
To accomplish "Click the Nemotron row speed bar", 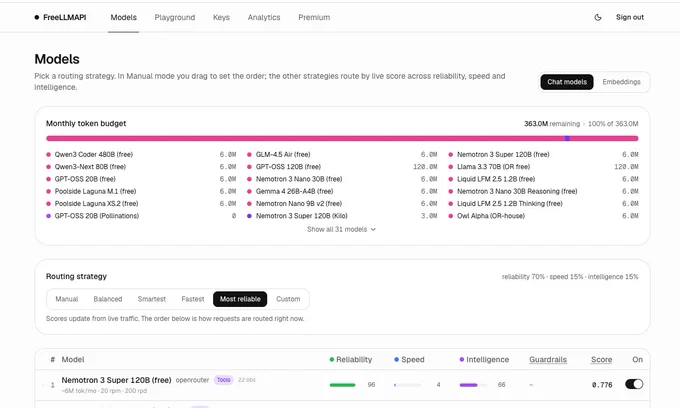I will coord(407,385).
